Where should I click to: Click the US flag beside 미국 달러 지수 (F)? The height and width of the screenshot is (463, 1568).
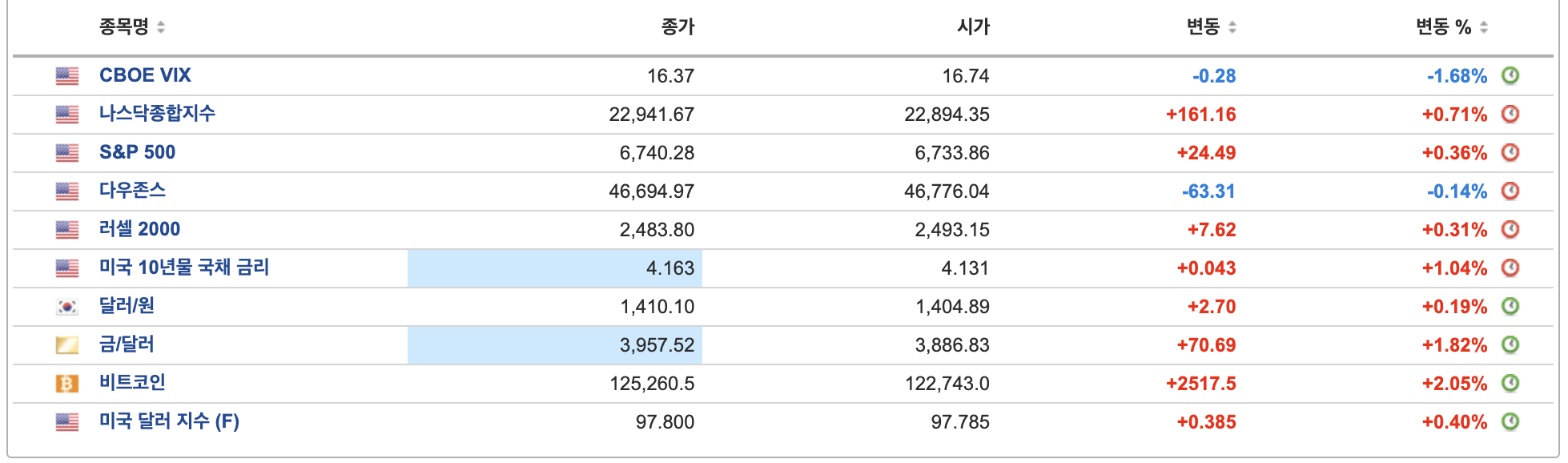[67, 421]
